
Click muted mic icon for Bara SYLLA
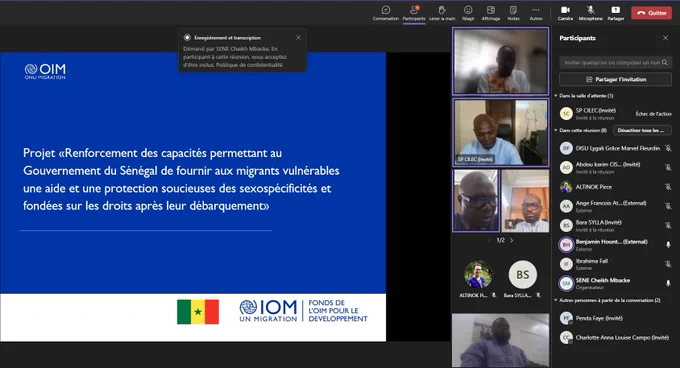[x=668, y=225]
